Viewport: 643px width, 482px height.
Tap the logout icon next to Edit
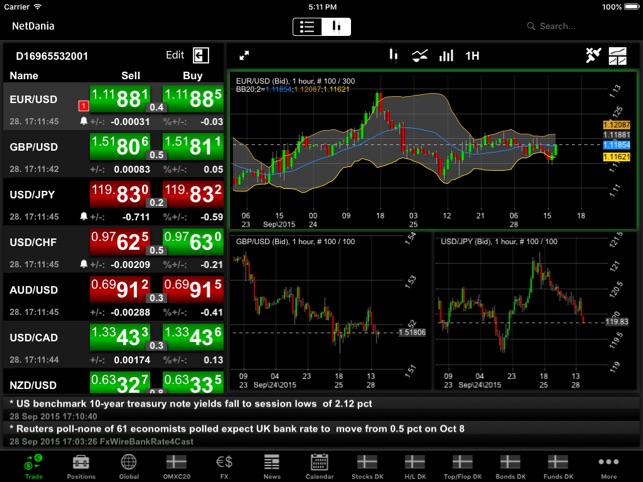(201, 56)
